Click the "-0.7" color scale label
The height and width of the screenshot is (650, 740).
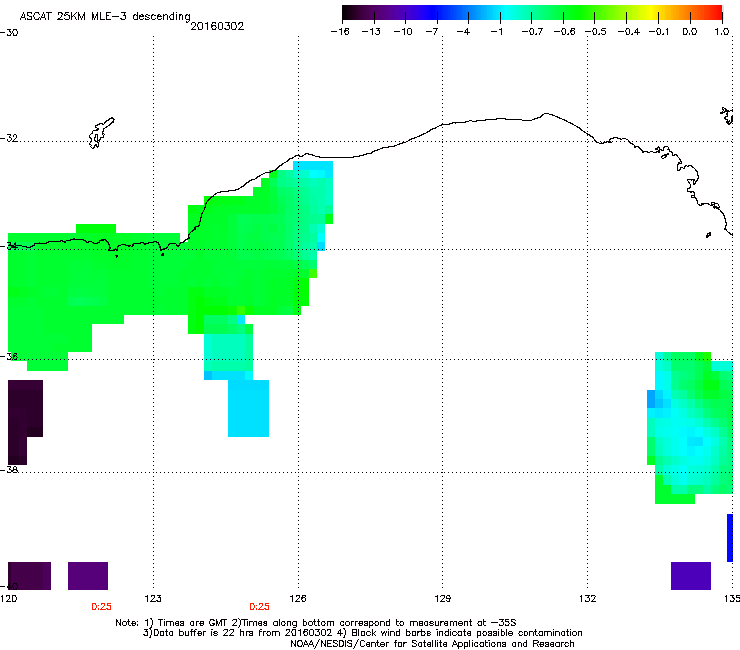click(x=532, y=32)
